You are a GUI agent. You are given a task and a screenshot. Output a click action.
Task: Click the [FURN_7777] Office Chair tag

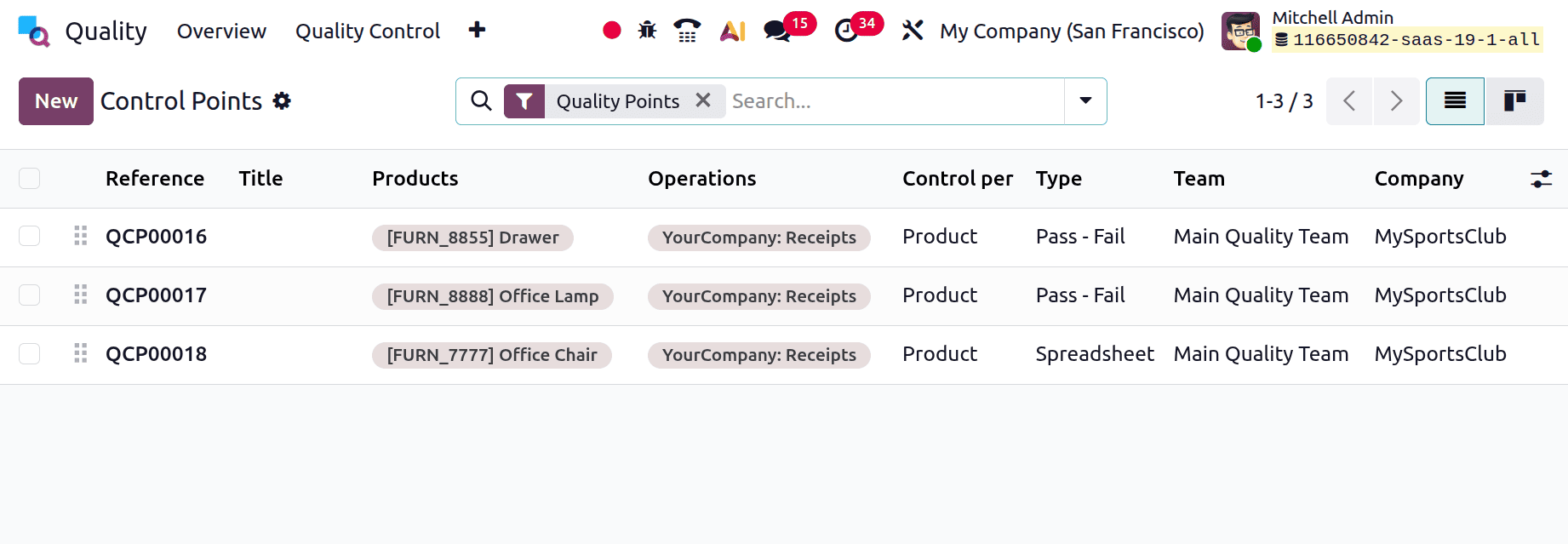(492, 355)
